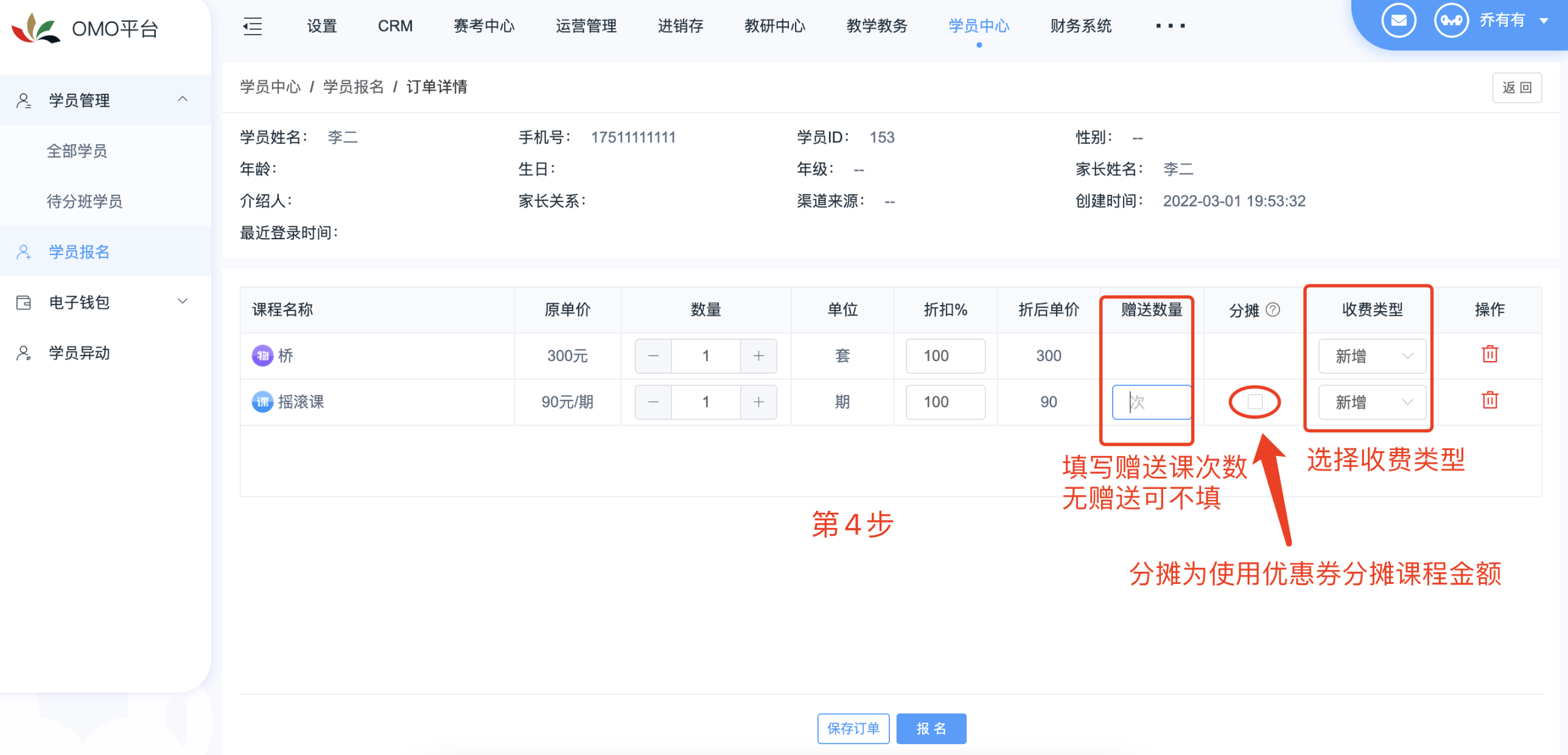Screen dimensions: 1568x755
Task: Delete the 摇滚课 course row
Action: [x=1489, y=400]
